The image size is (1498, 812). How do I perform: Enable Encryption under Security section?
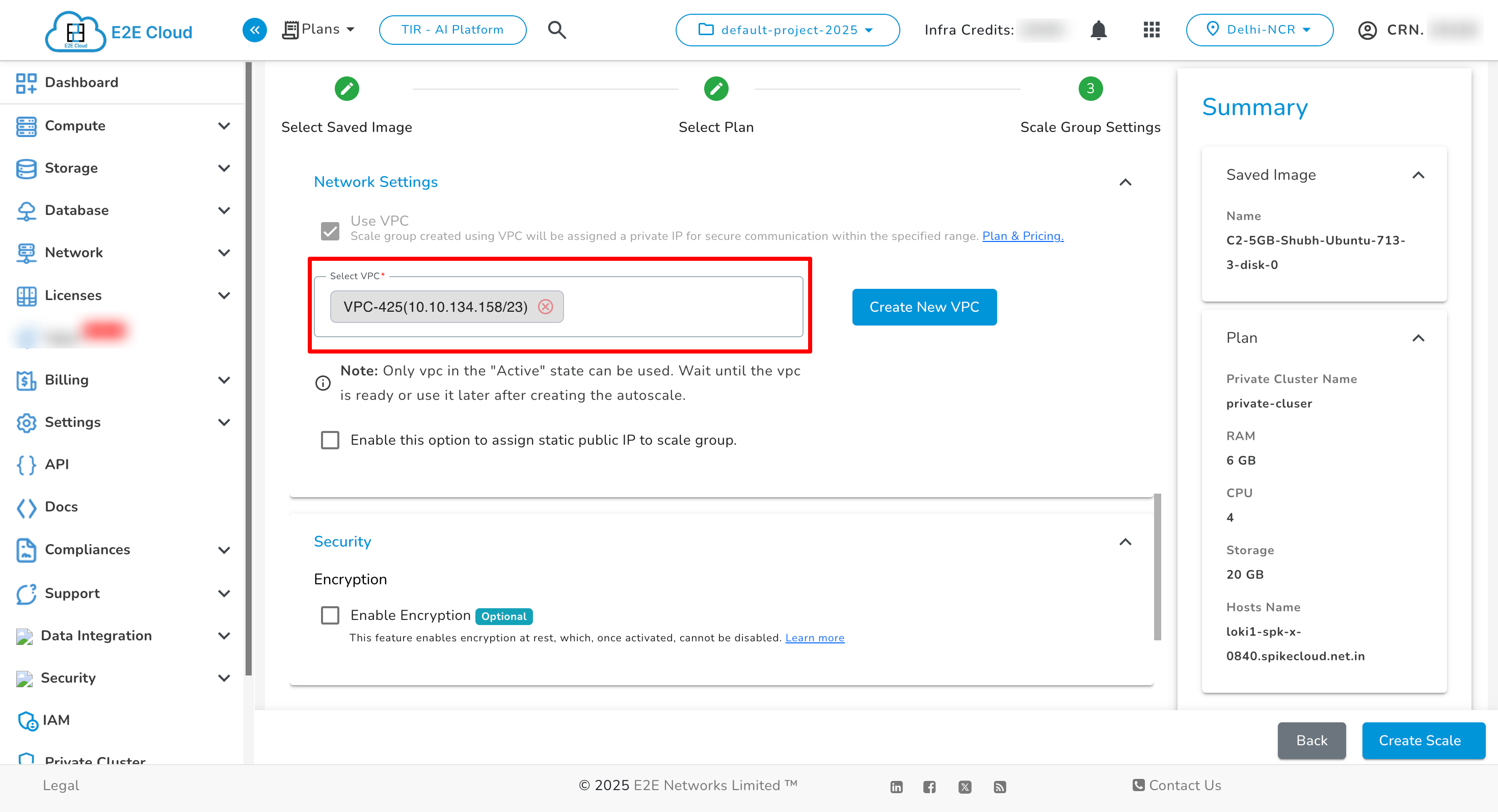tap(330, 615)
